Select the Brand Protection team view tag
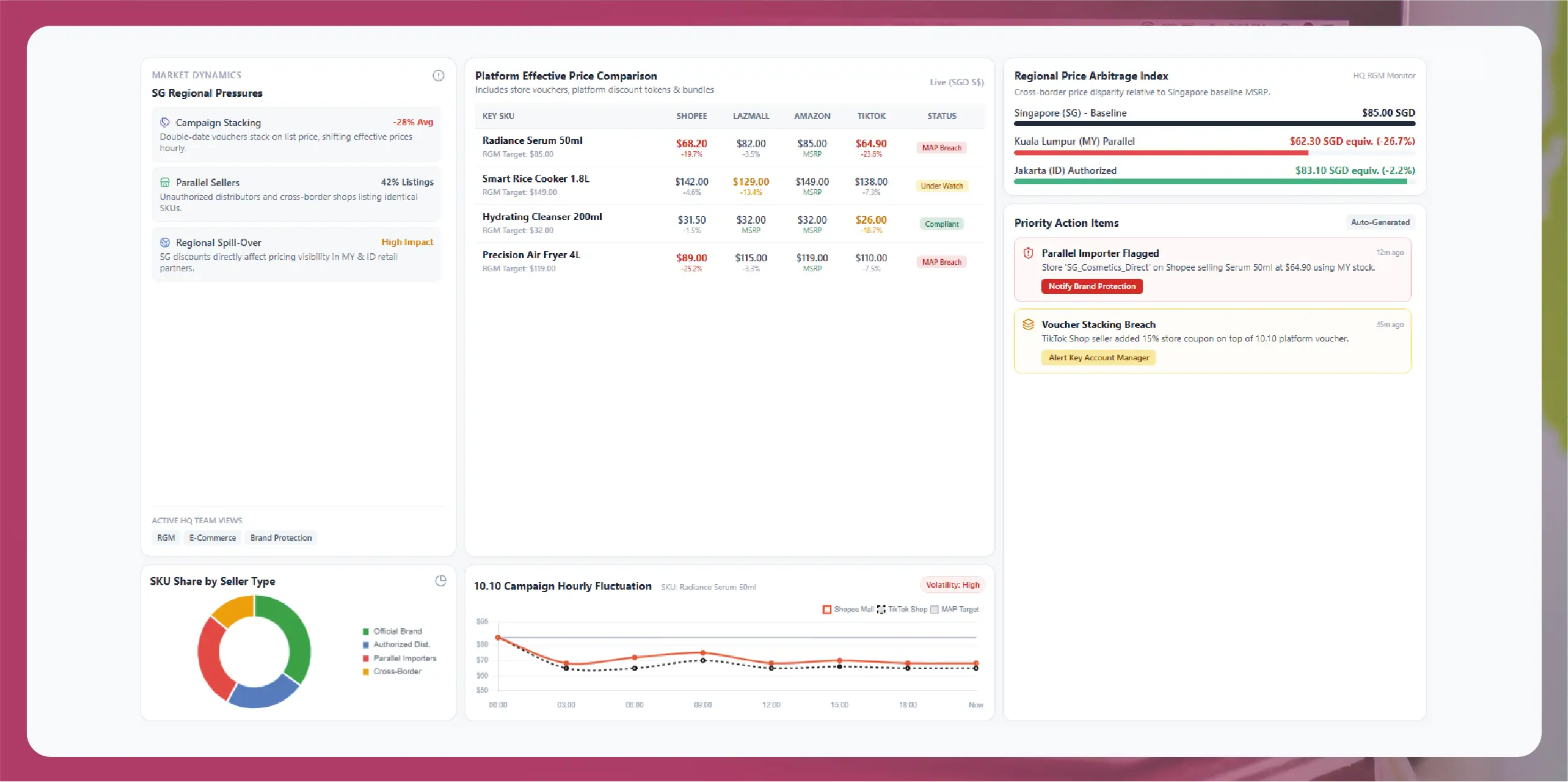The width and height of the screenshot is (1568, 782). pyautogui.click(x=281, y=538)
